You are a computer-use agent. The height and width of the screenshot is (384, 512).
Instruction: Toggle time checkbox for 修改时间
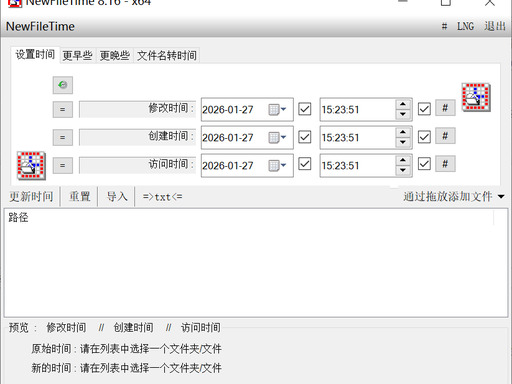tap(424, 109)
